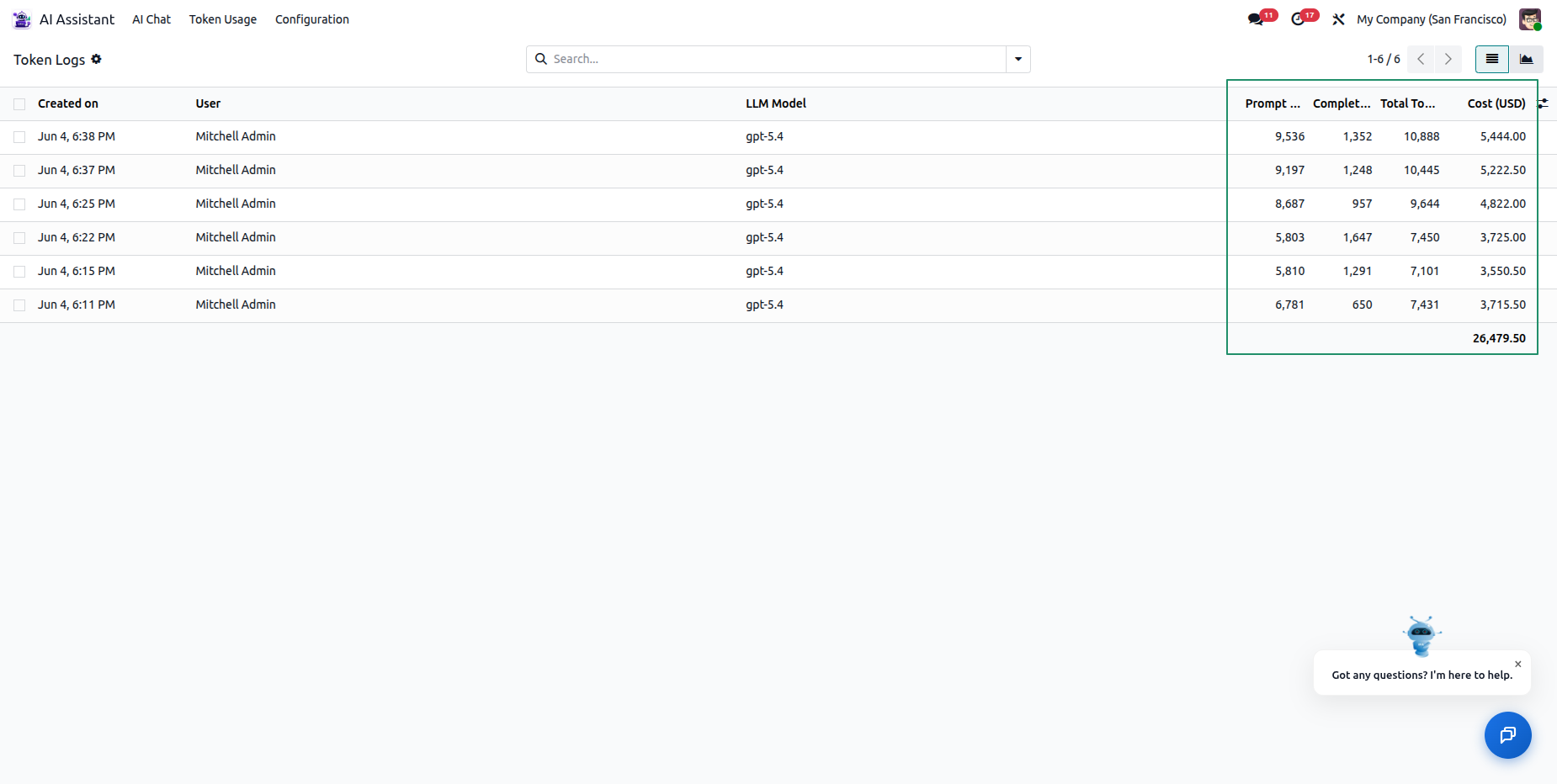
Task: Switch to list view
Action: pos(1492,59)
